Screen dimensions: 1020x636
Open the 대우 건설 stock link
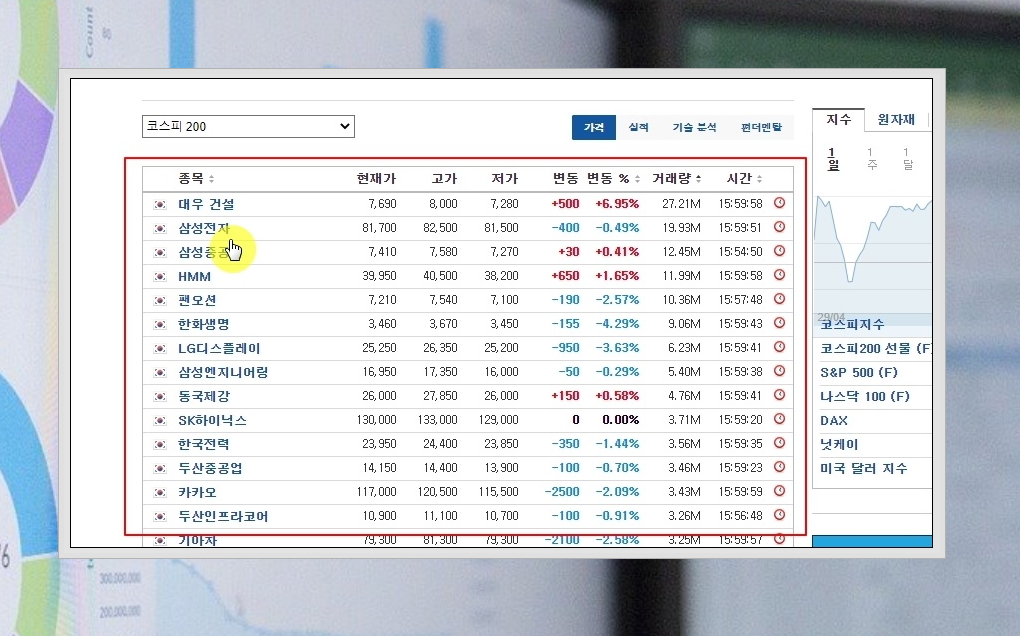[x=206, y=204]
